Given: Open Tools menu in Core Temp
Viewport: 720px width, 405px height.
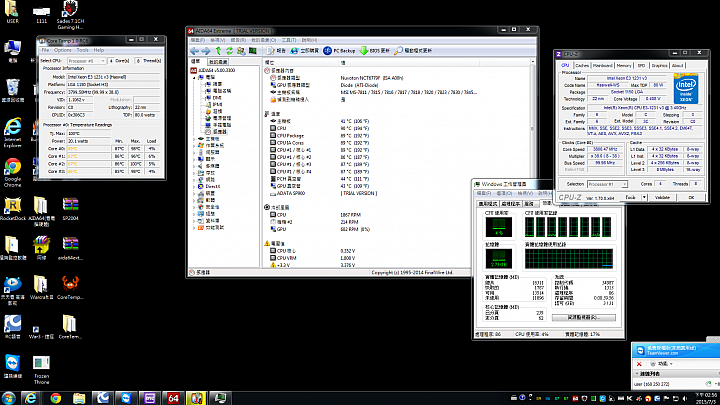Looking at the screenshot, I should [83, 50].
